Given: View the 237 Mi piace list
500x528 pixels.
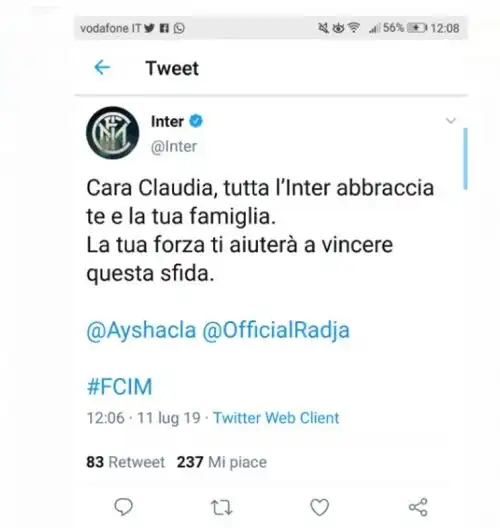Looking at the screenshot, I should (222, 462).
